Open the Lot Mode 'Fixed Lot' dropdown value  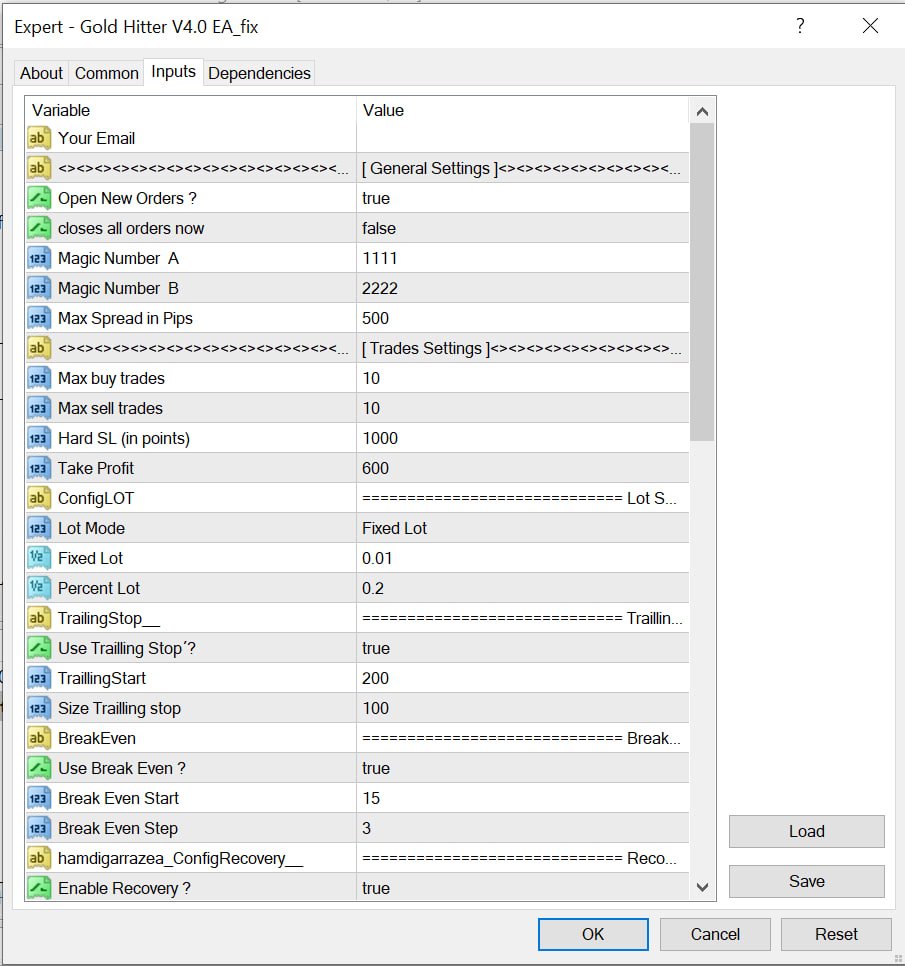(522, 528)
